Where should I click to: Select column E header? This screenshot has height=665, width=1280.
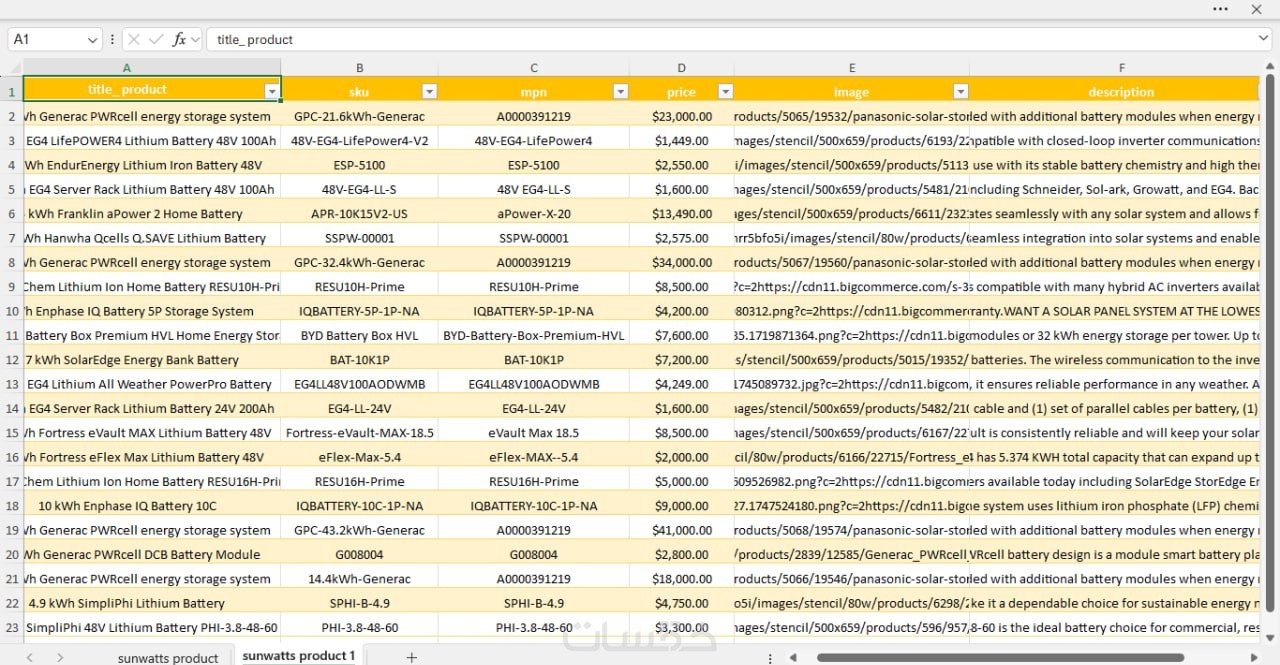click(x=852, y=68)
